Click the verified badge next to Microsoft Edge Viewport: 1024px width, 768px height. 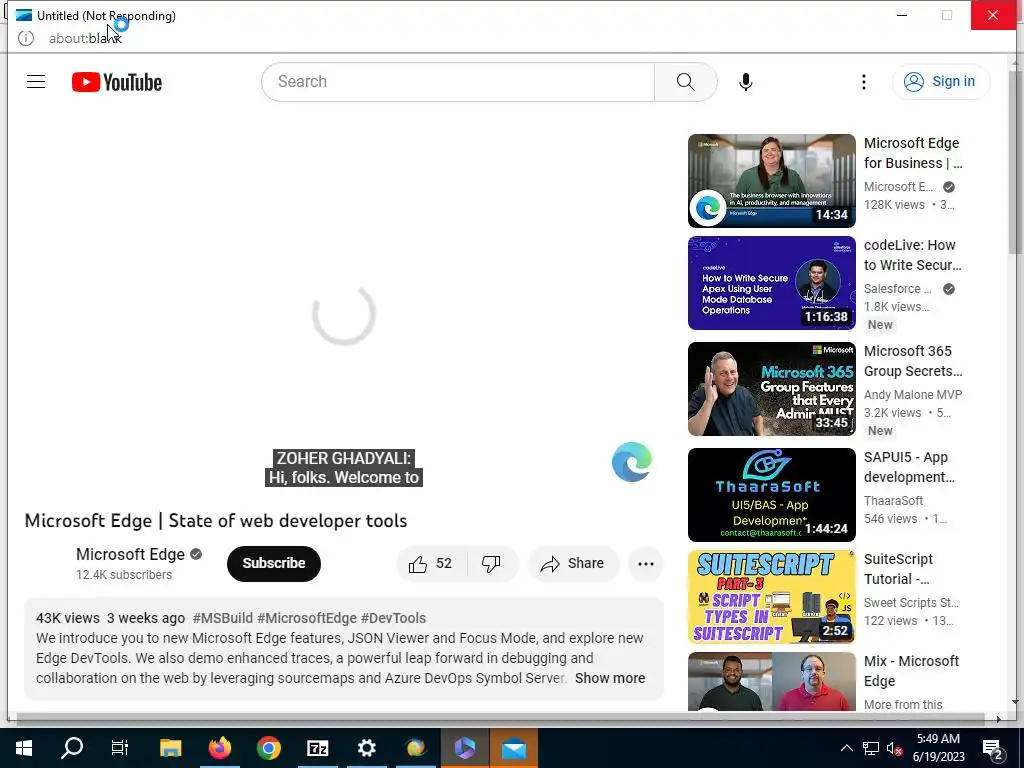196,554
